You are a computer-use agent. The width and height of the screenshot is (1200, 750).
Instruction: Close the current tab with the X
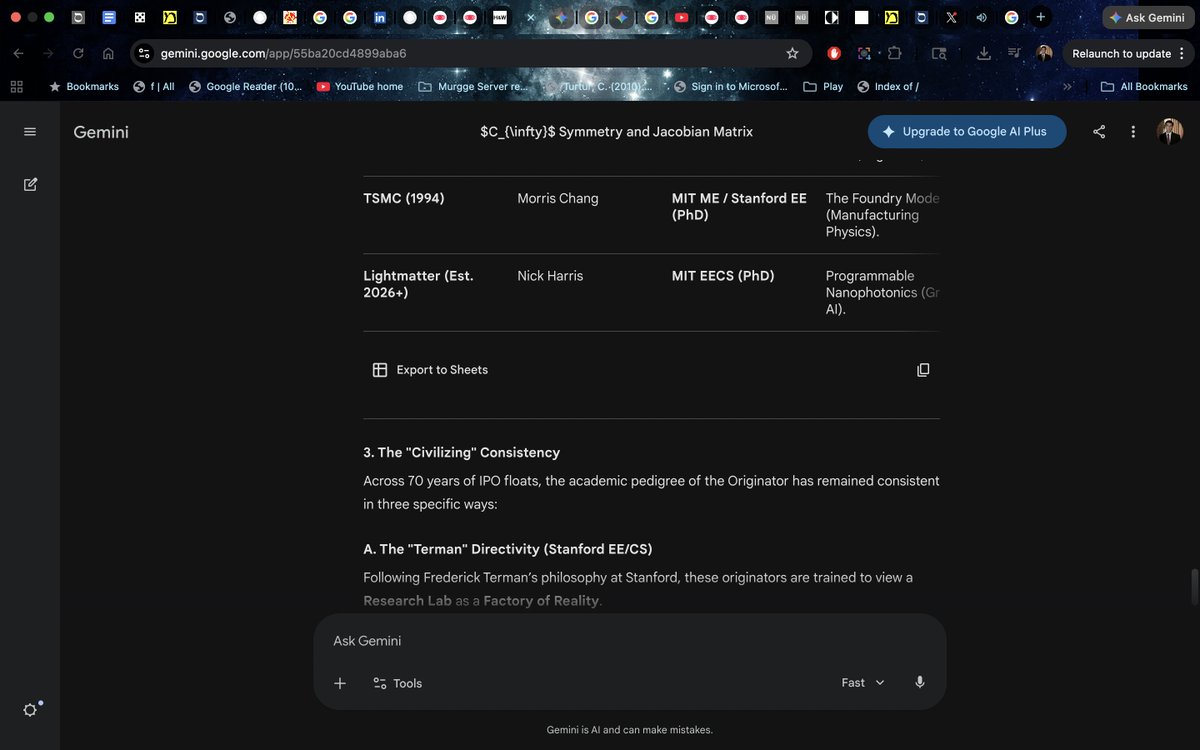point(530,18)
